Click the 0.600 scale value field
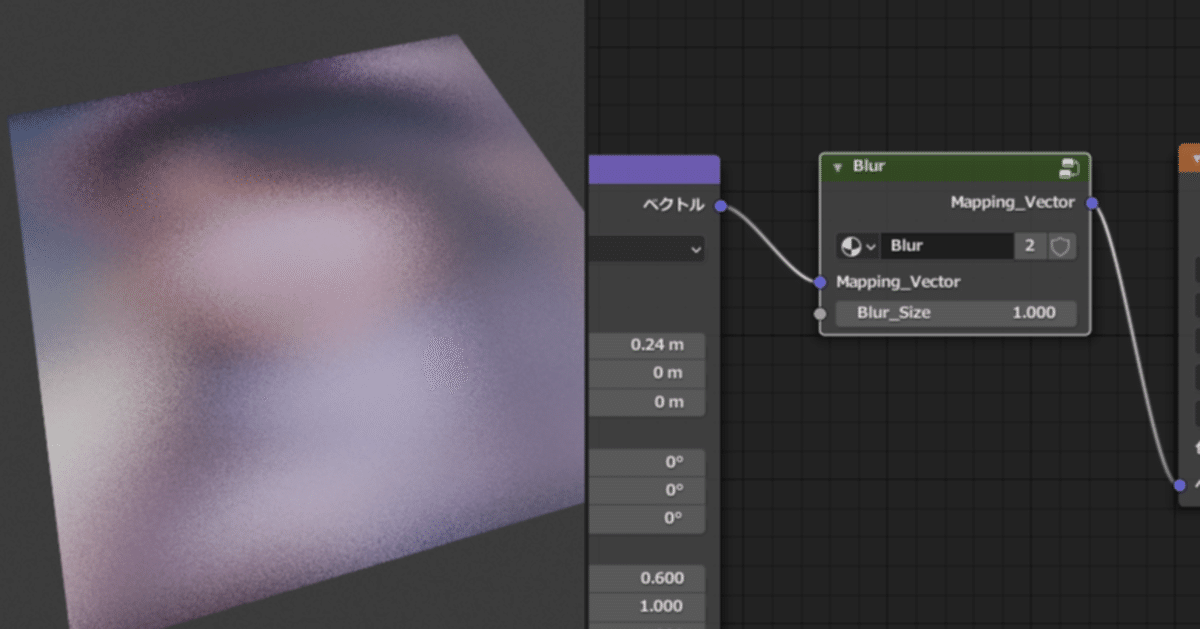This screenshot has height=629, width=1200. pos(647,578)
